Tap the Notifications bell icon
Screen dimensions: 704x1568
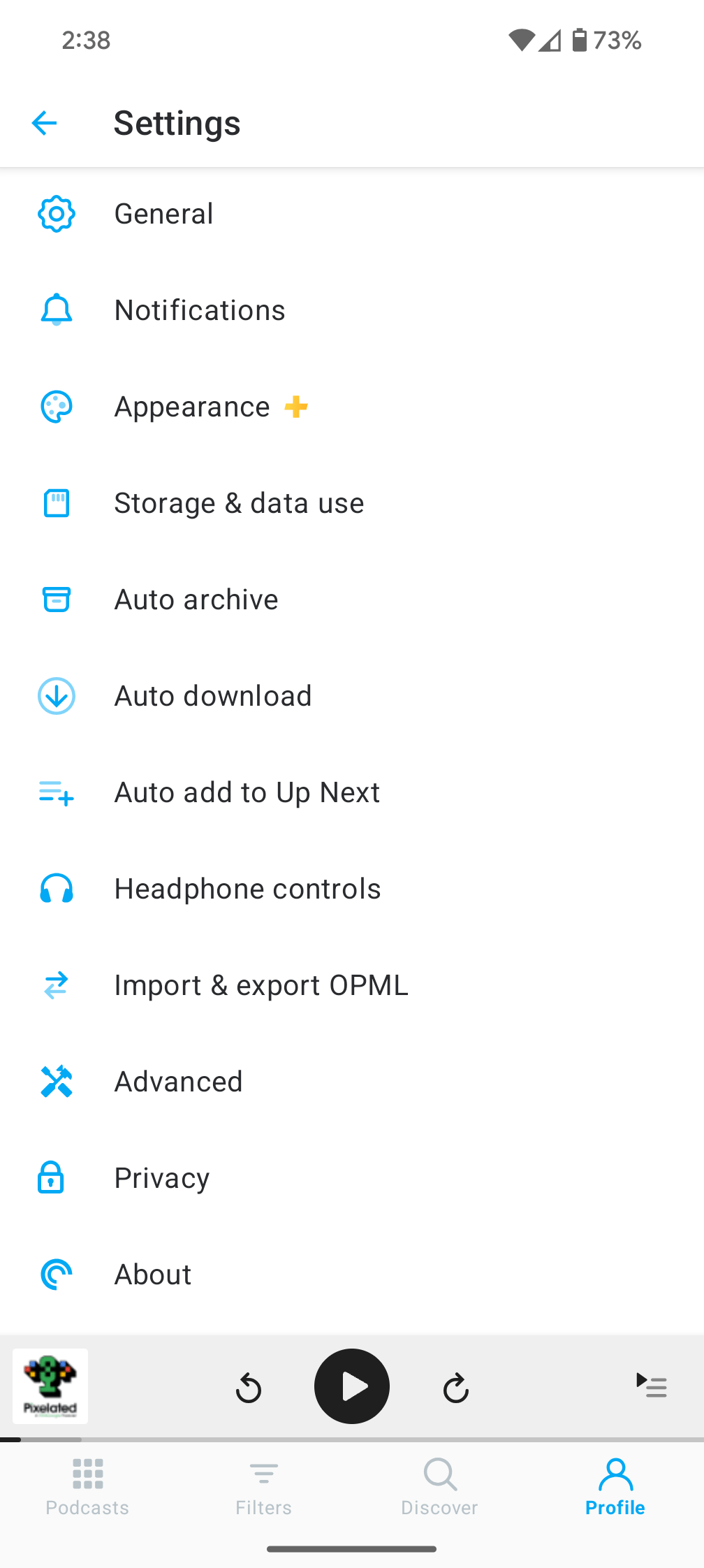coord(56,310)
